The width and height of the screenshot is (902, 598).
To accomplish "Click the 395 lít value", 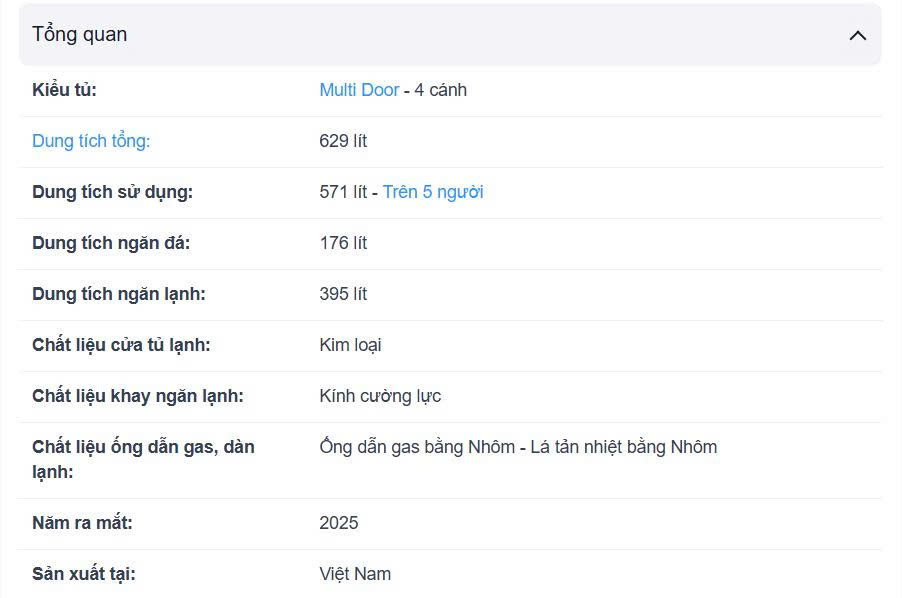I will [x=343, y=294].
